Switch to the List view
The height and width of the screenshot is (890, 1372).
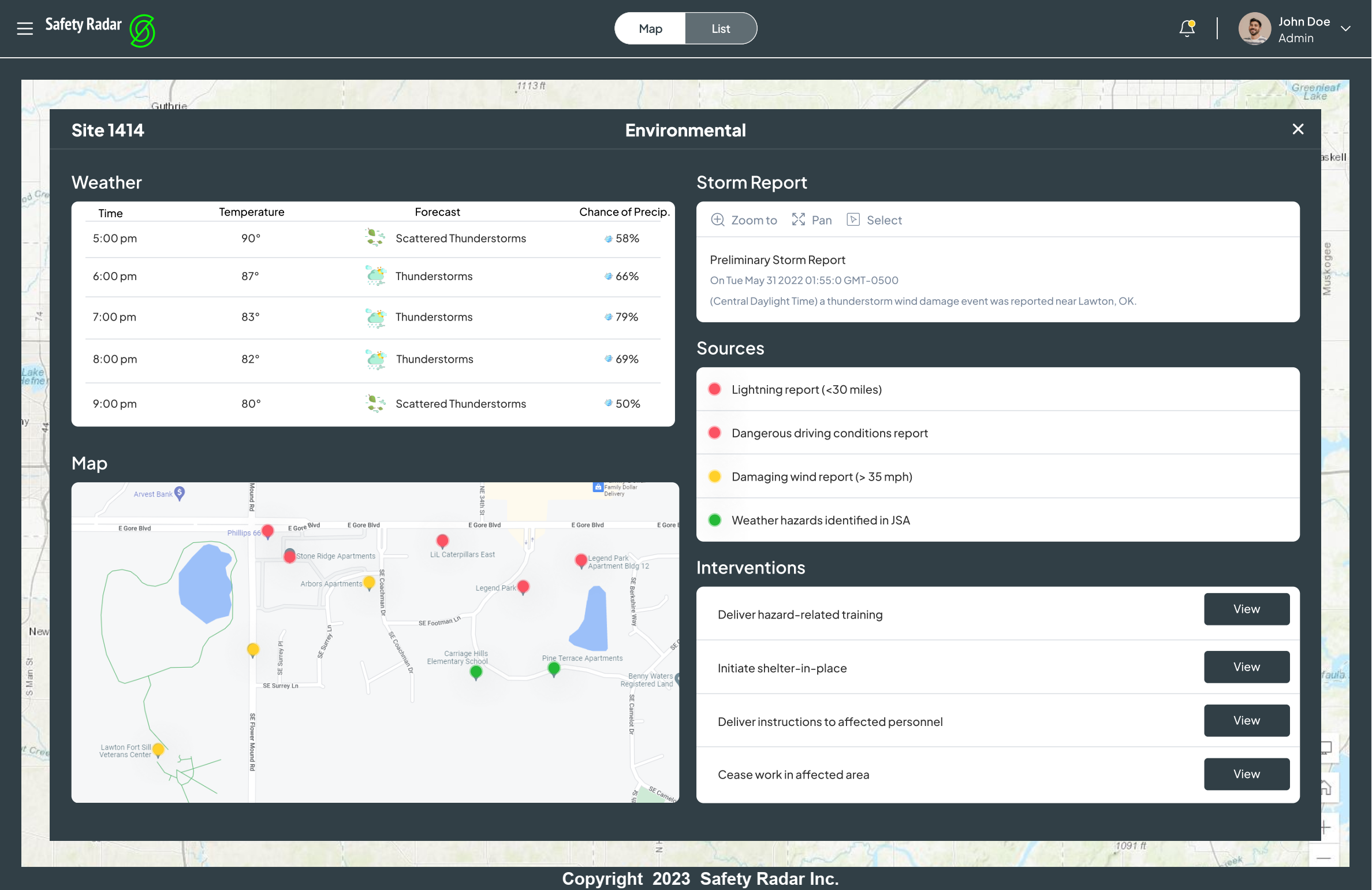(720, 29)
